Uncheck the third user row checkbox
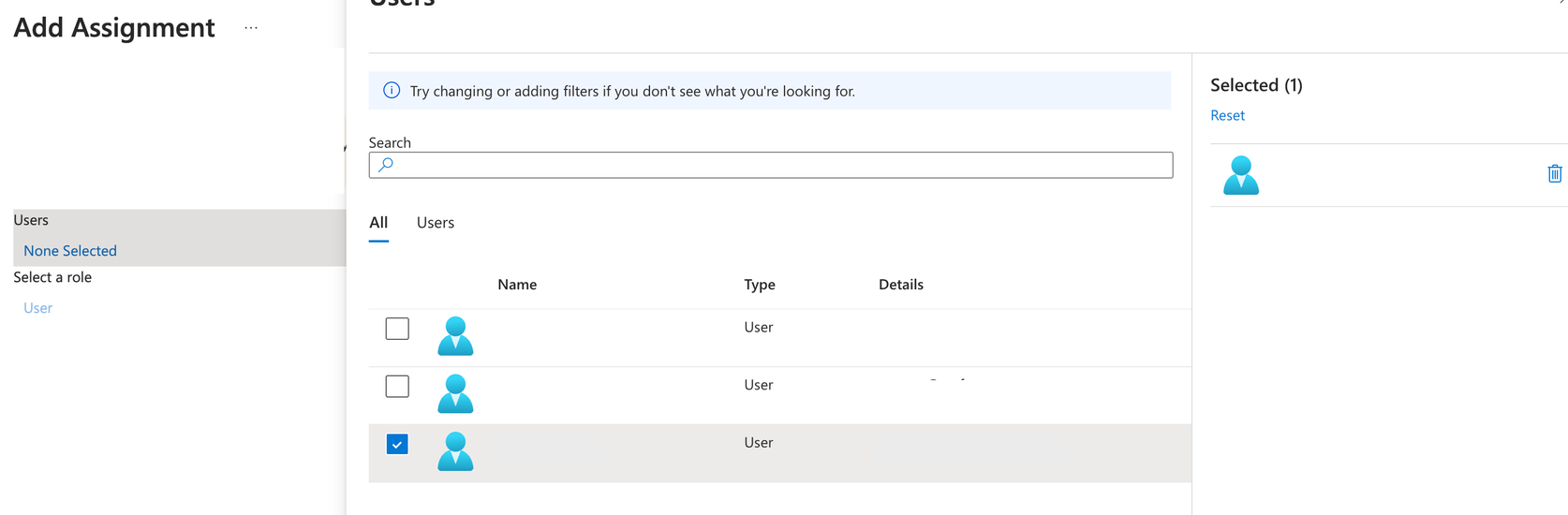The image size is (1568, 515). click(x=397, y=445)
